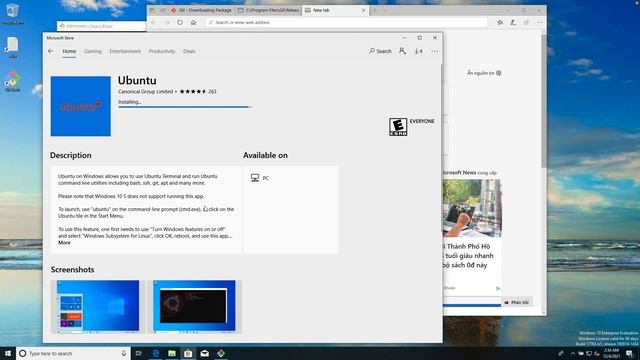Click the Canonical Group Limited publisher link
This screenshot has height=360, width=640.
pos(146,91)
